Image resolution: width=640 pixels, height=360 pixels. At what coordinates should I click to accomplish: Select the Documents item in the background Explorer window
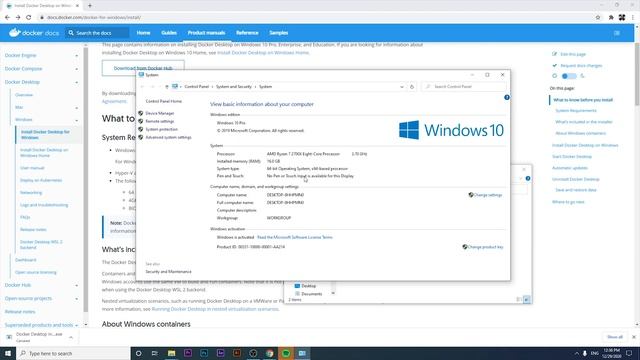311,294
